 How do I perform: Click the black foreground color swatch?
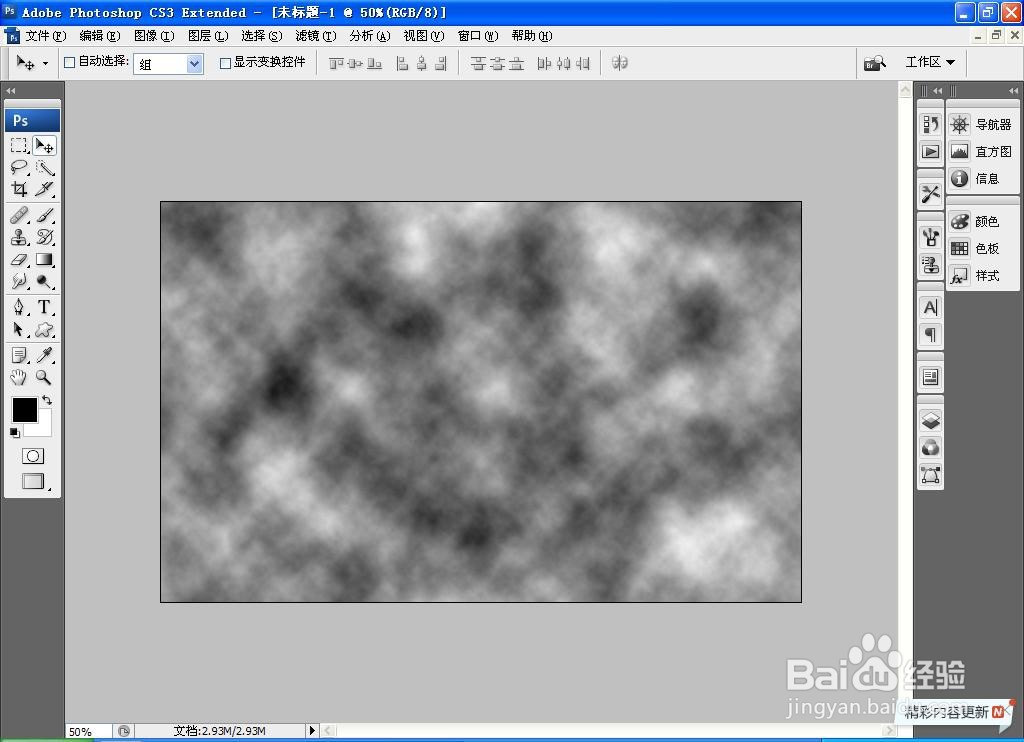(x=23, y=410)
